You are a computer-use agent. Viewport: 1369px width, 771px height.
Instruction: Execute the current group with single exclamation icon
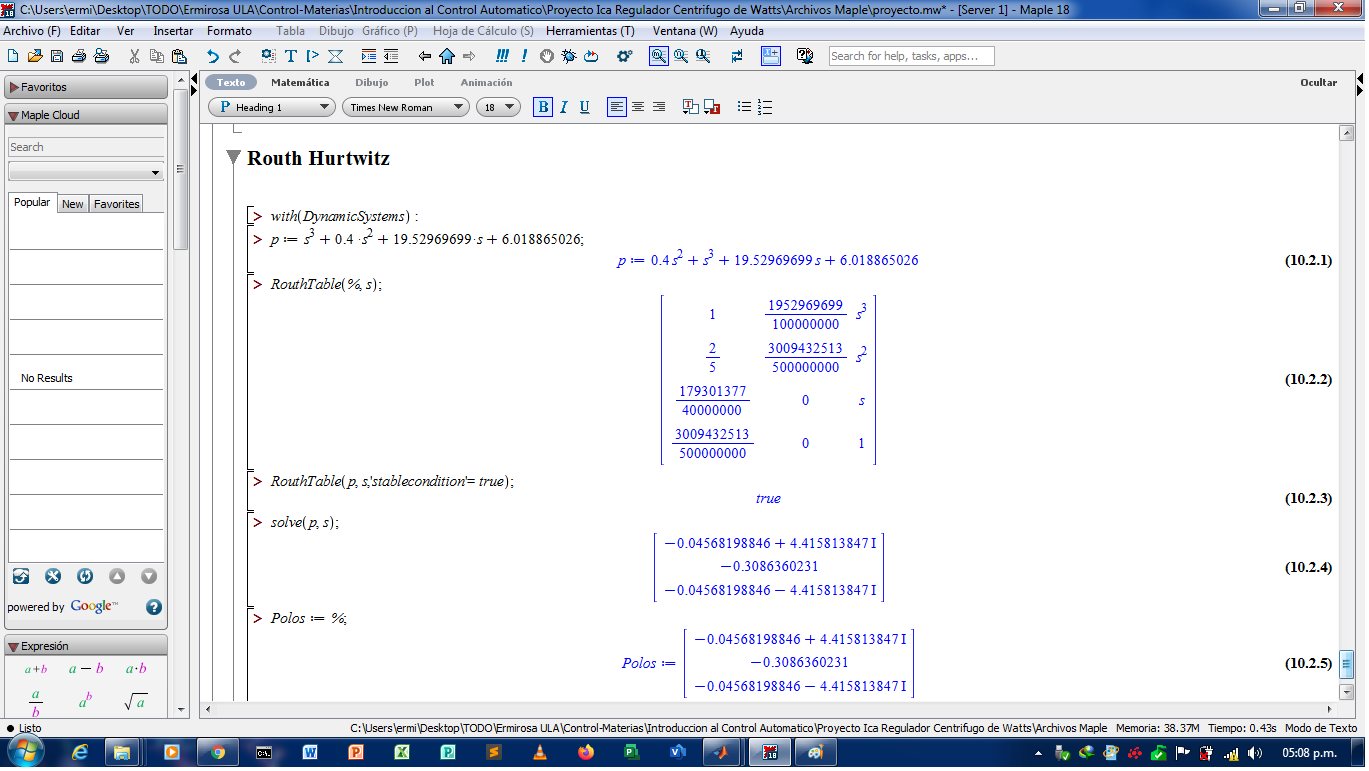tap(523, 56)
